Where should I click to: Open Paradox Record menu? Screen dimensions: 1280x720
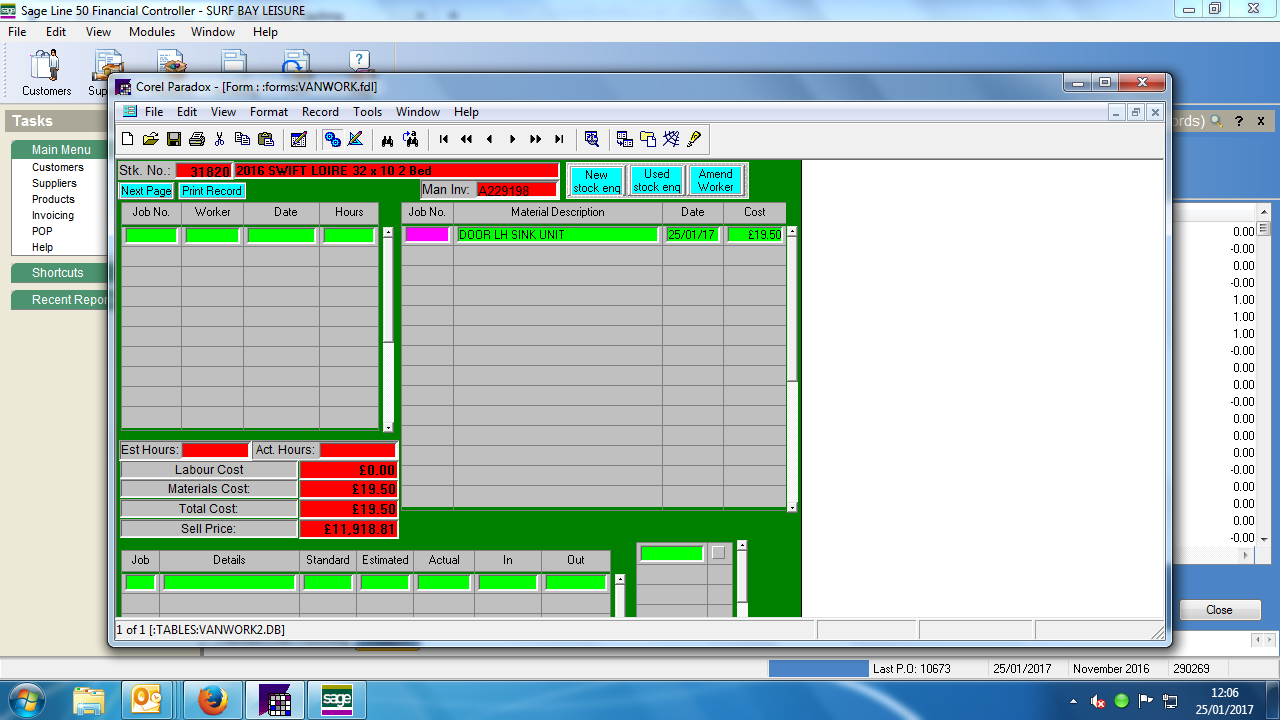click(x=320, y=112)
